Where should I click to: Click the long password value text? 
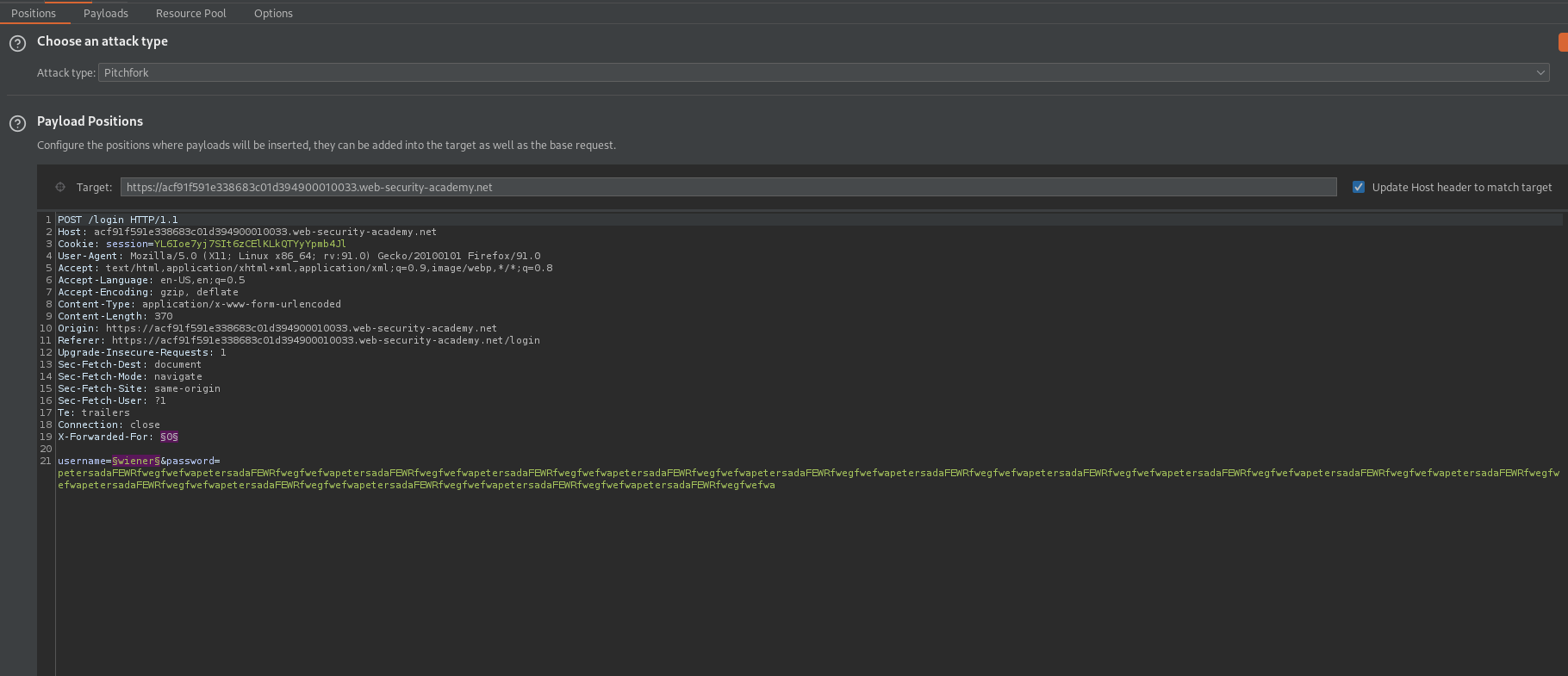(x=808, y=479)
